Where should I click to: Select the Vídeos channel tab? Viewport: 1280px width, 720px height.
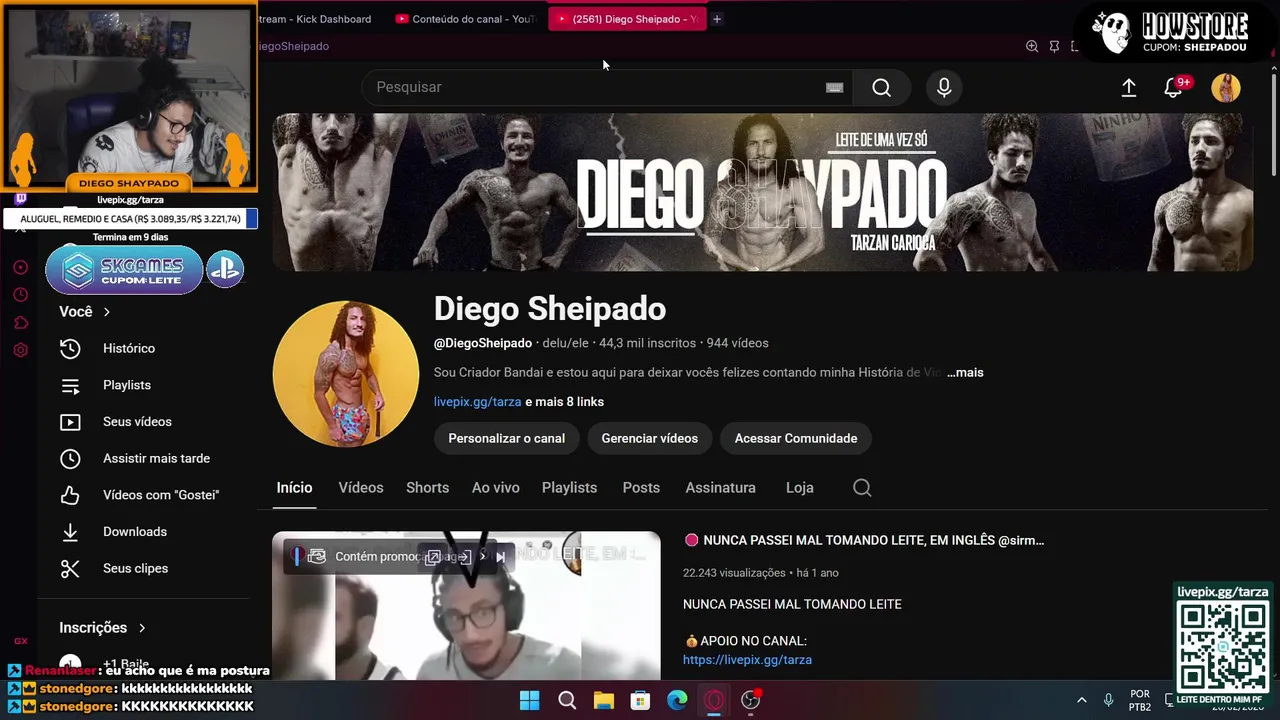point(361,488)
